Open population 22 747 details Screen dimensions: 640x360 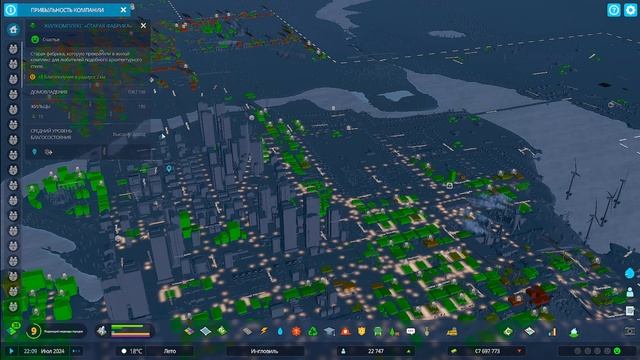coord(375,351)
